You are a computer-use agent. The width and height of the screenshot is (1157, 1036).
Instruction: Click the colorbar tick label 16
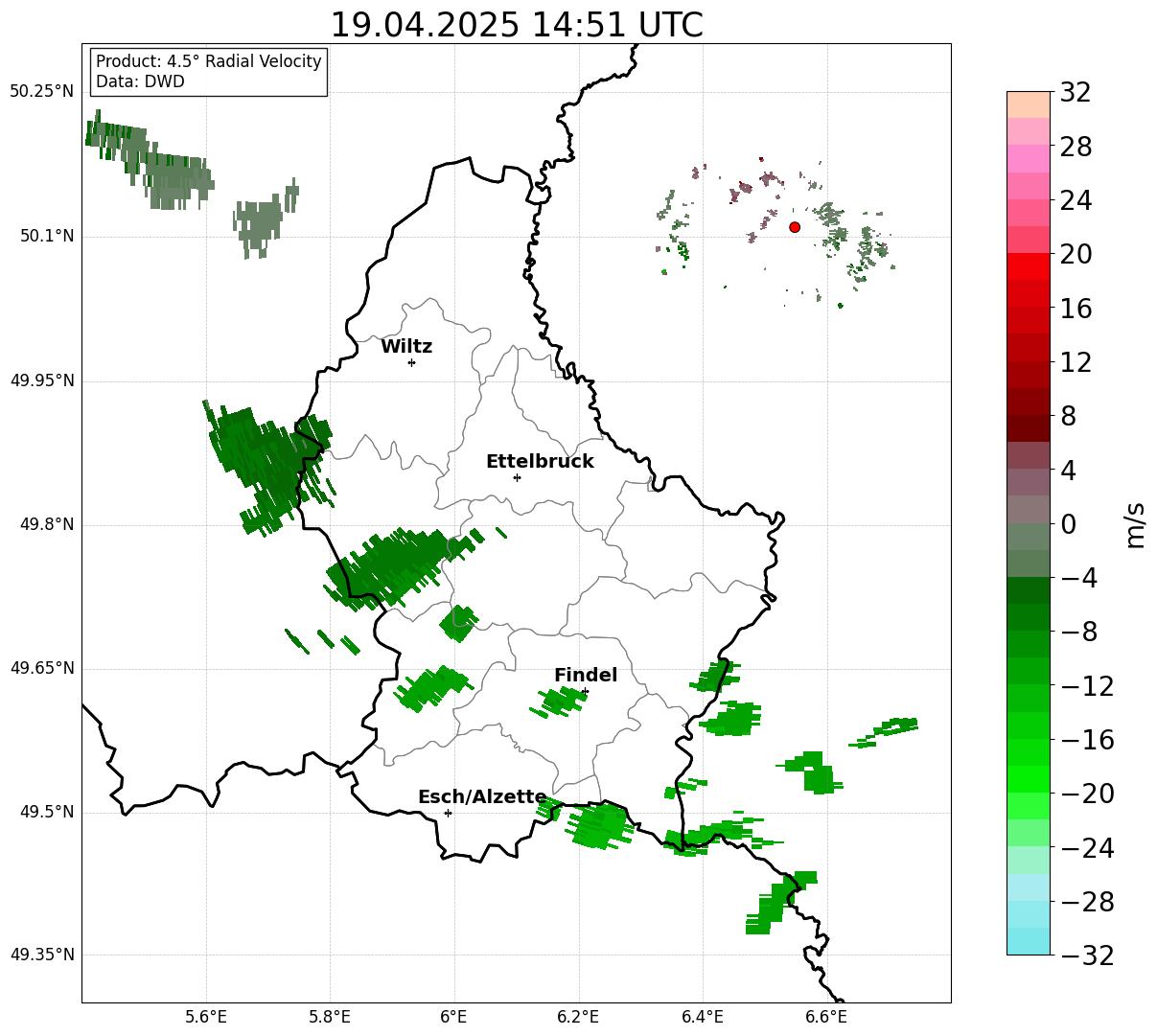(1076, 309)
